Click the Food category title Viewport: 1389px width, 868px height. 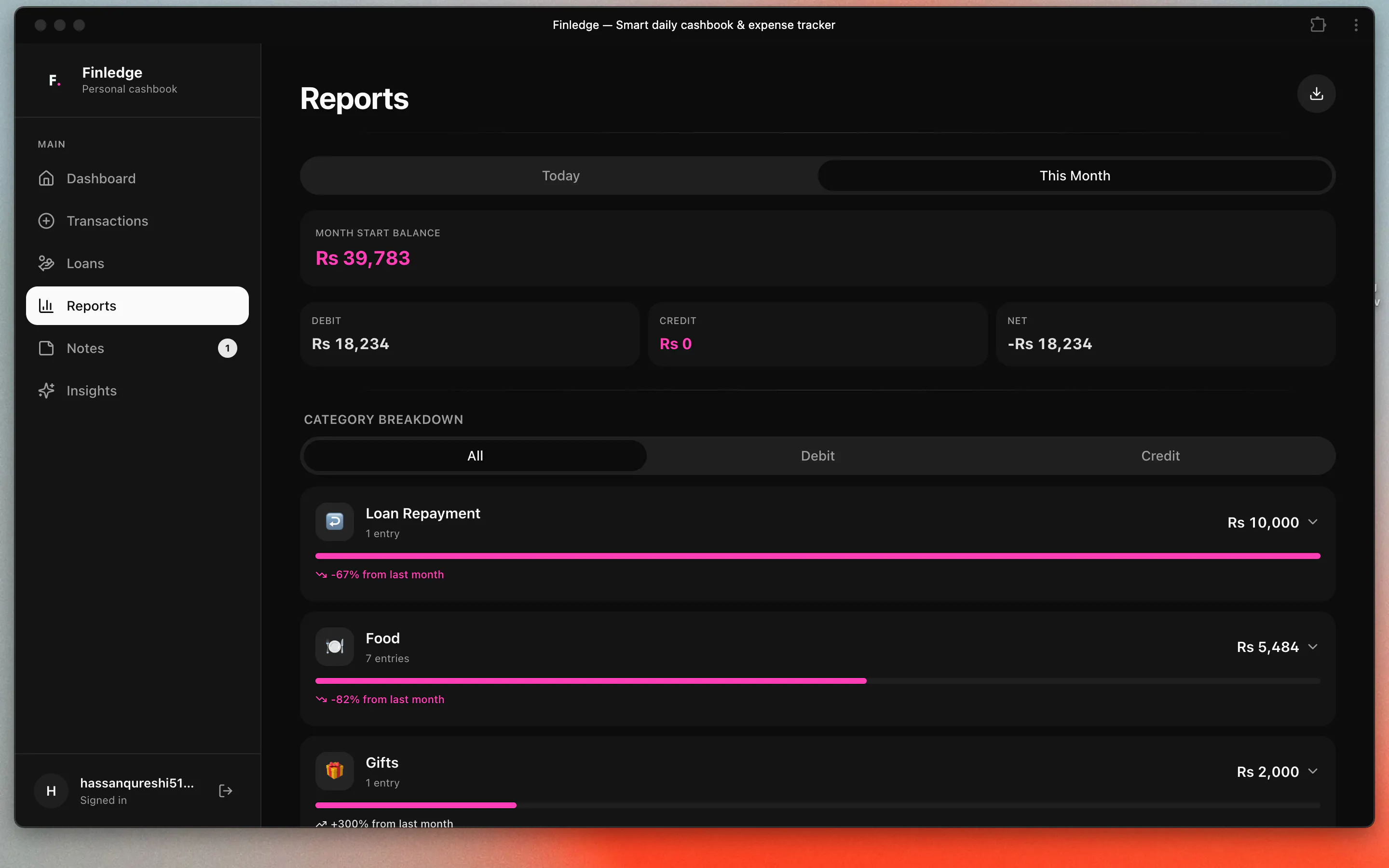click(x=382, y=638)
